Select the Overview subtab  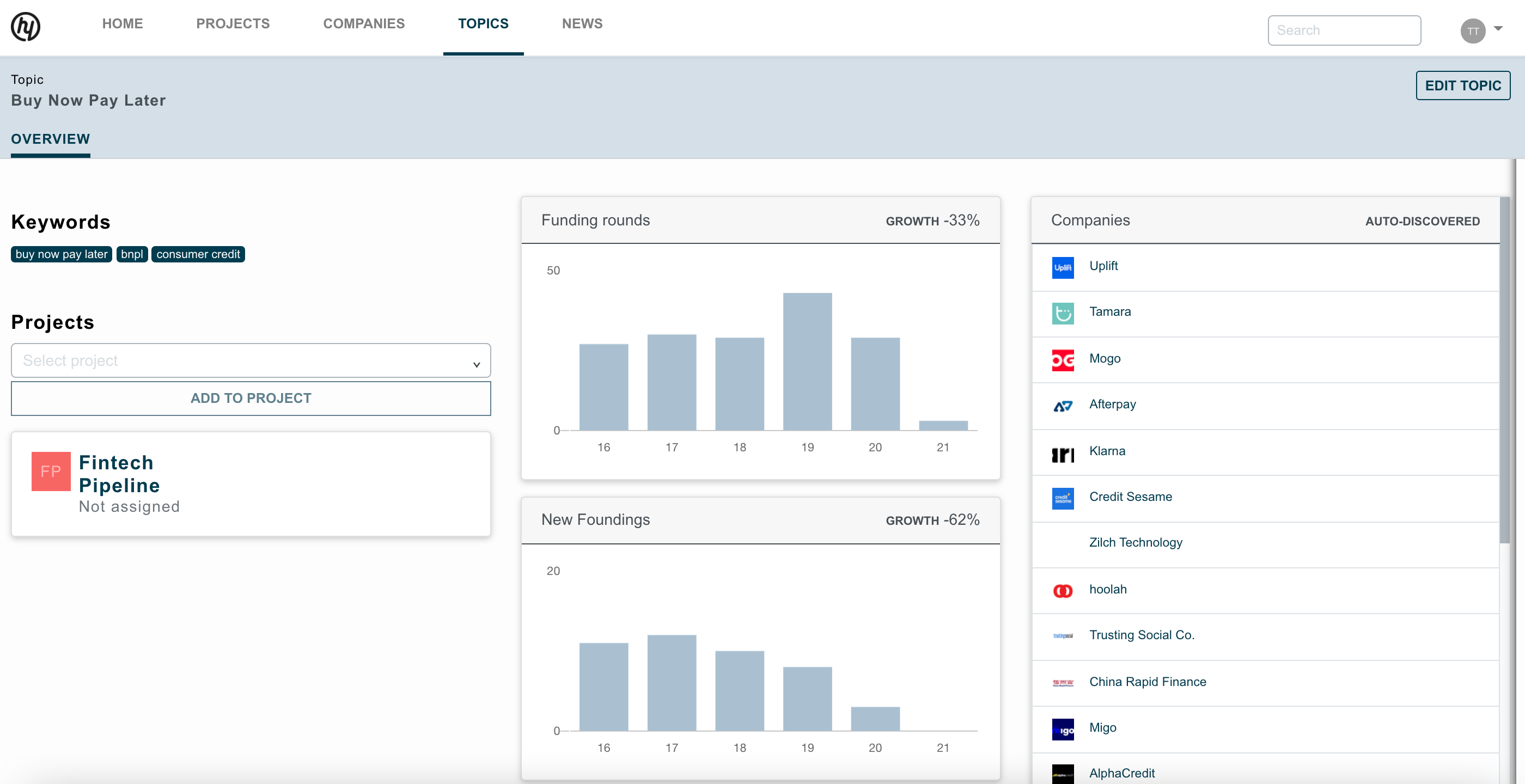pos(50,139)
